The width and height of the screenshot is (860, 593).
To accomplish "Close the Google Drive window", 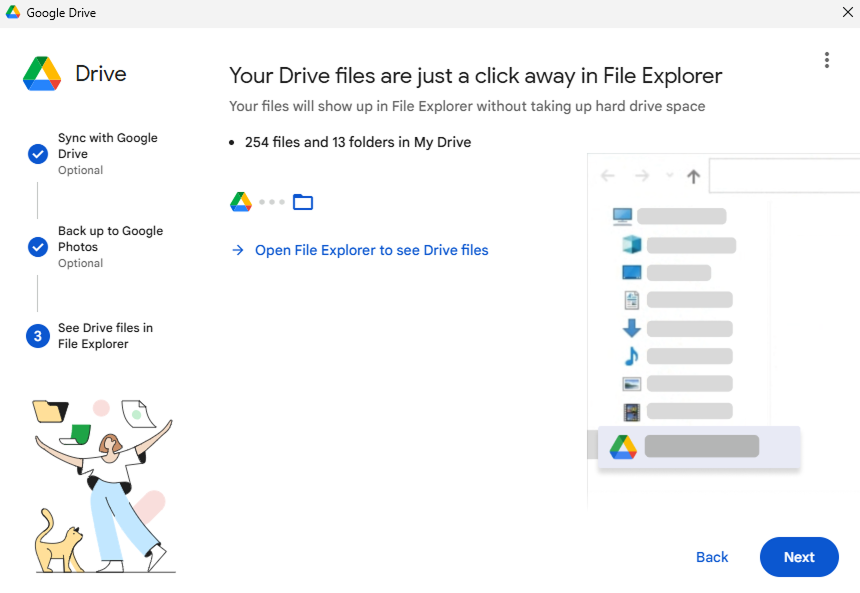I will click(x=848, y=13).
